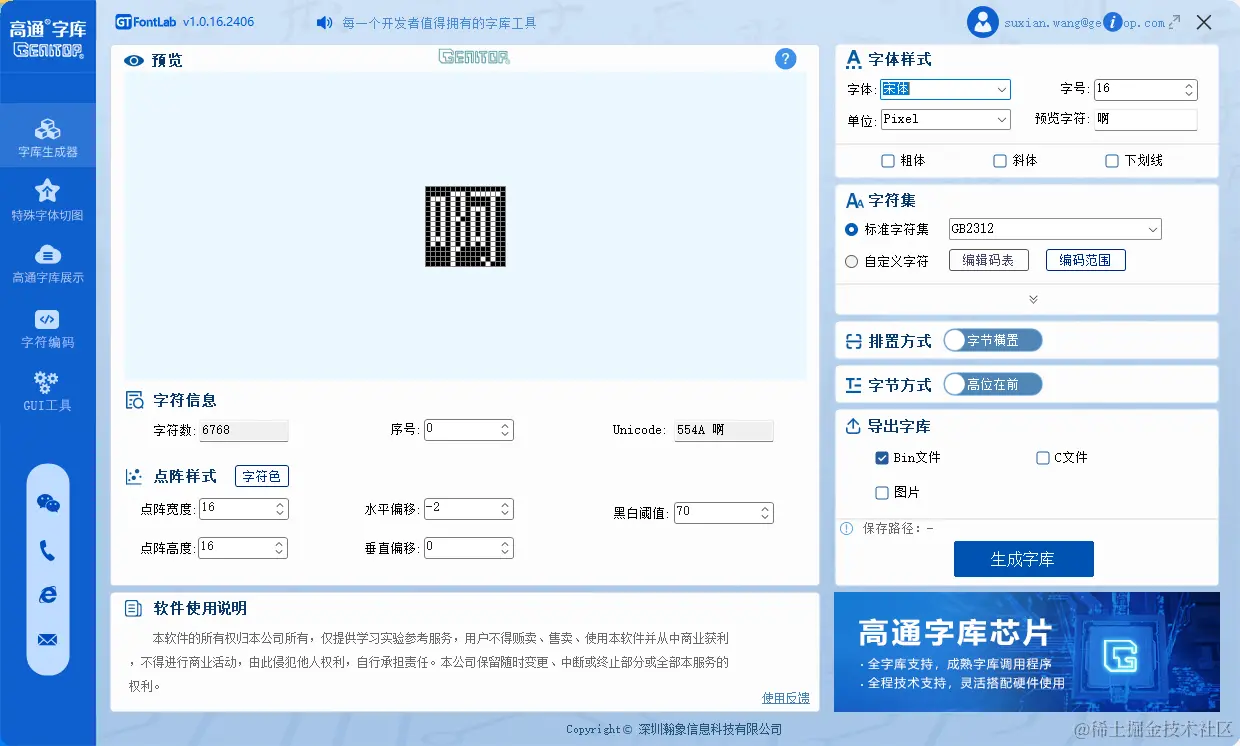Click the 高通字库 GENITOP logo

click(48, 38)
